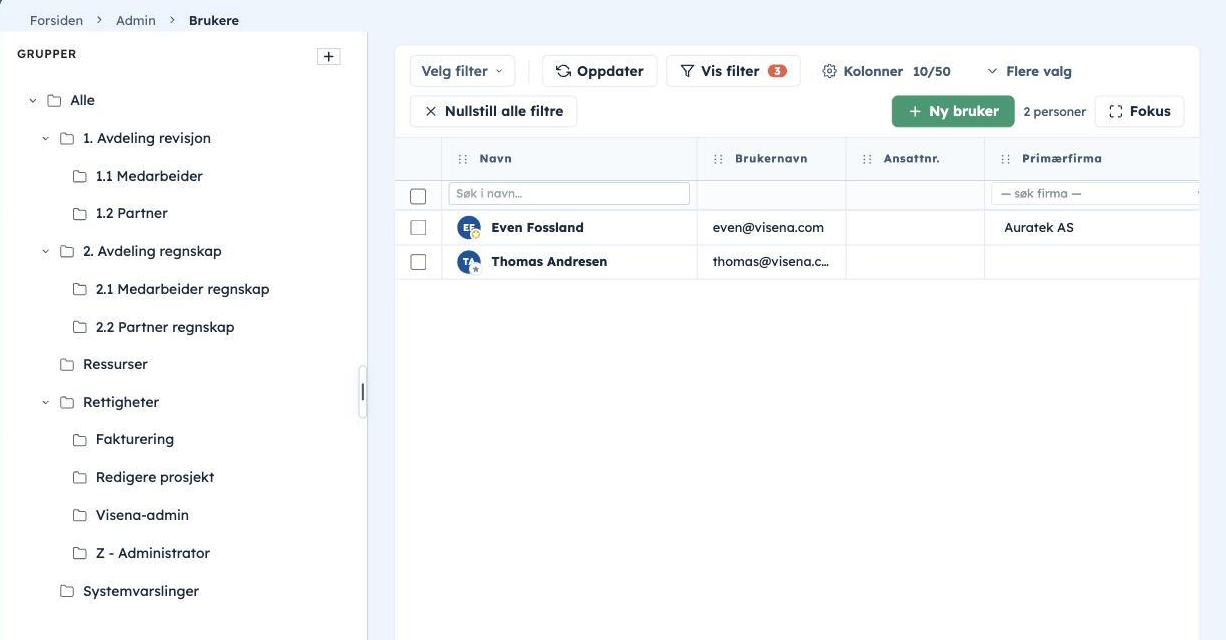
Task: Click the folder icon of Z - Administrator
Action: coord(80,553)
